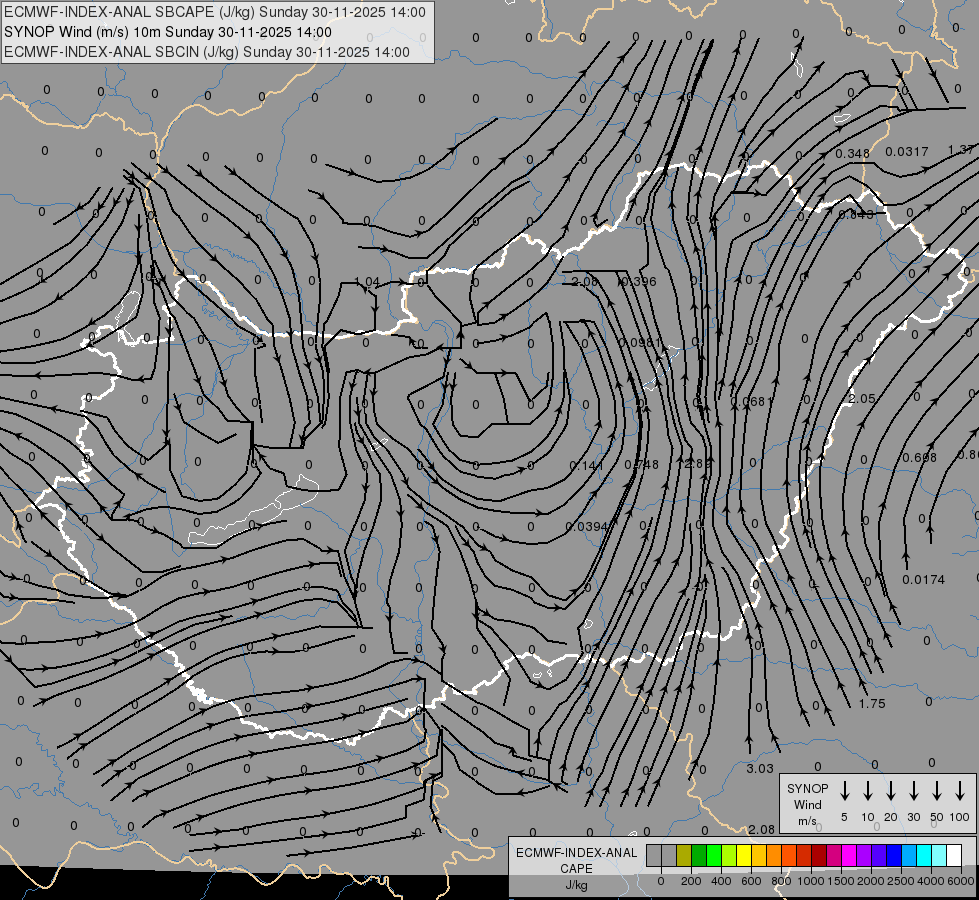Pick the pure blue CAPE legend swatch
This screenshot has height=900, width=979.
coord(893,856)
